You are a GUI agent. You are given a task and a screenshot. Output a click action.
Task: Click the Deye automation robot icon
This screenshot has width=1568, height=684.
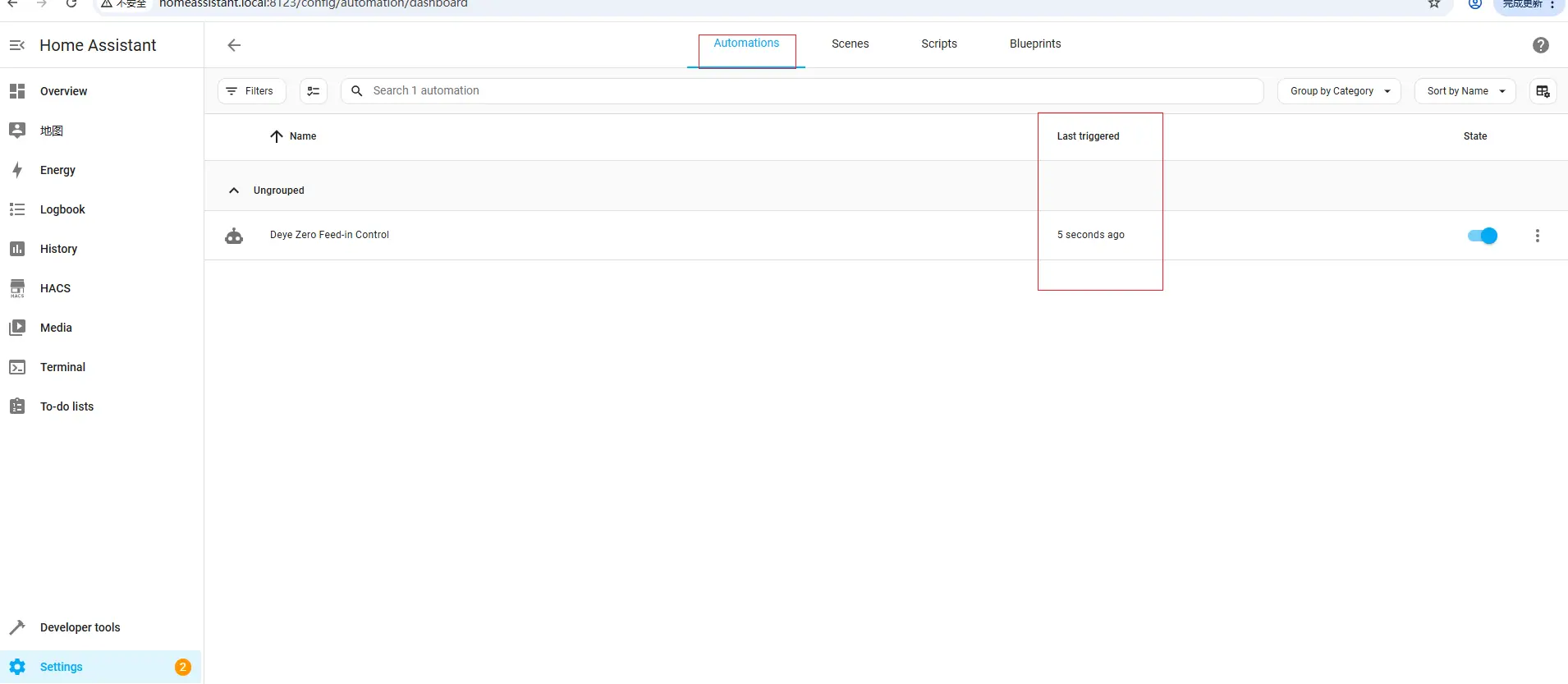point(234,236)
